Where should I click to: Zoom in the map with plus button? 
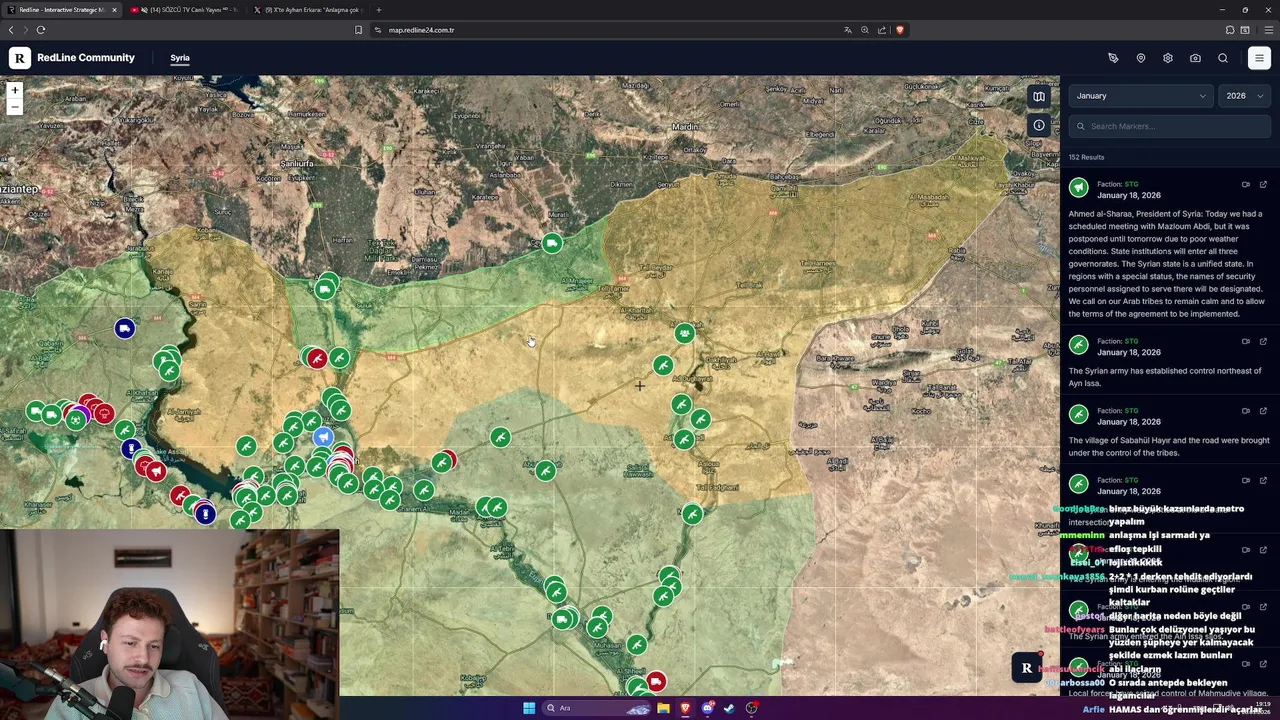click(x=14, y=90)
